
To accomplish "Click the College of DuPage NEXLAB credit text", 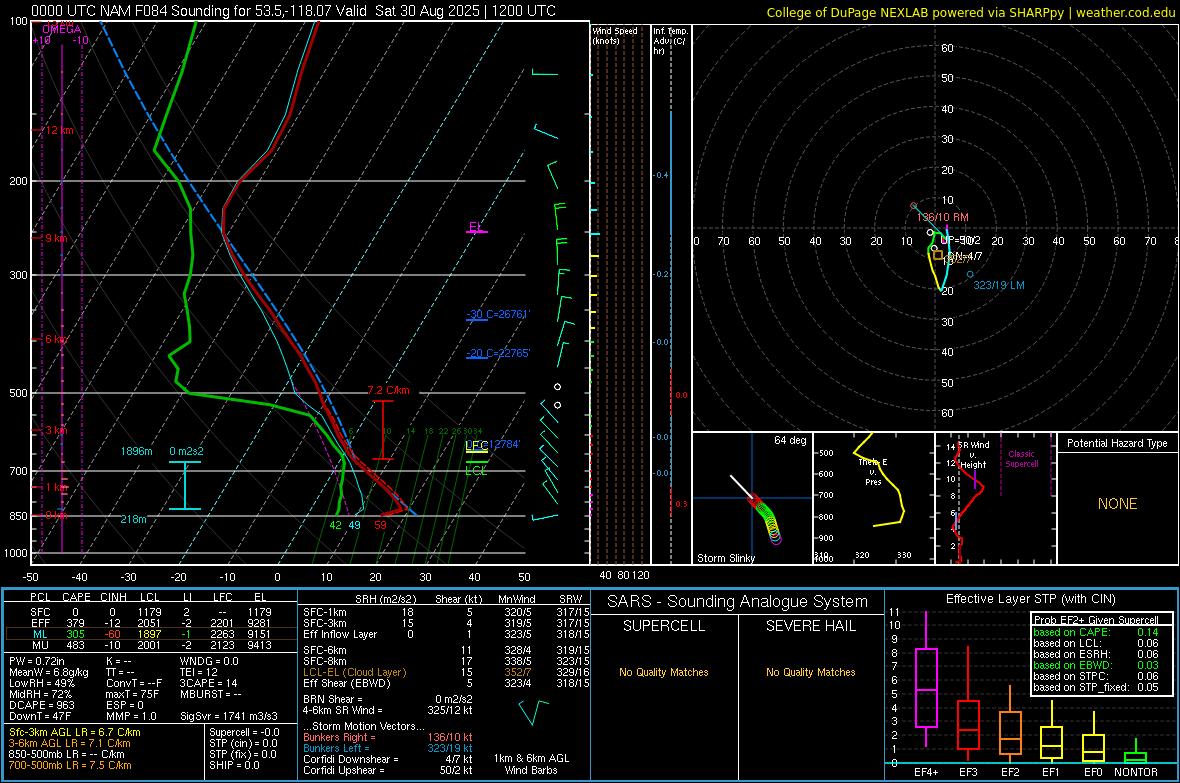I will (970, 12).
